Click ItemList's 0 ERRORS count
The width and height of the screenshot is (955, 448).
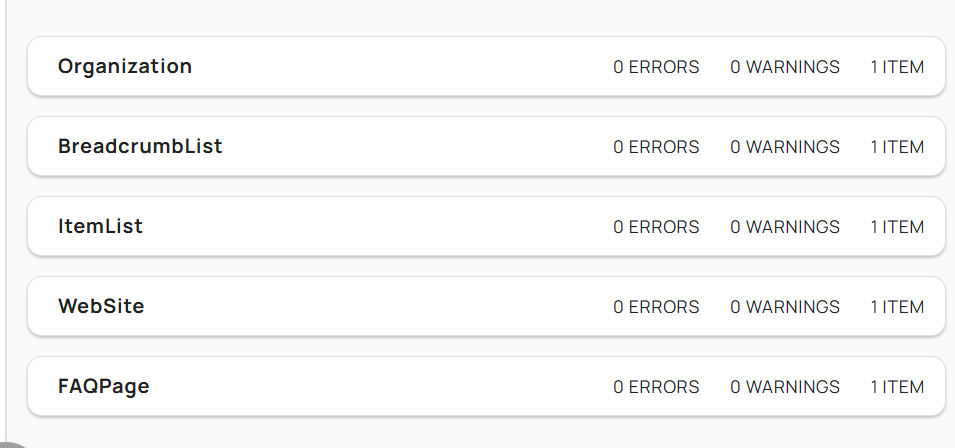point(656,227)
